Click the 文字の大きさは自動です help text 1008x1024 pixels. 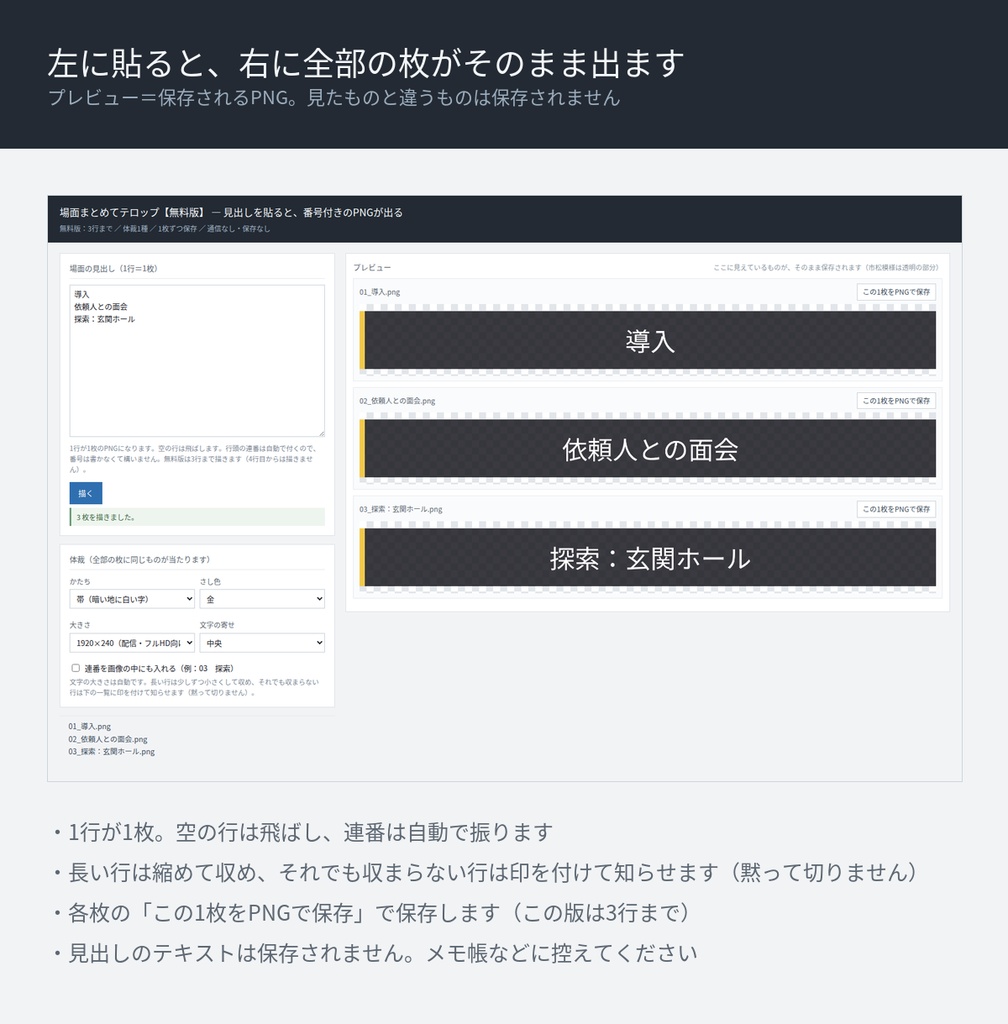click(x=195, y=687)
